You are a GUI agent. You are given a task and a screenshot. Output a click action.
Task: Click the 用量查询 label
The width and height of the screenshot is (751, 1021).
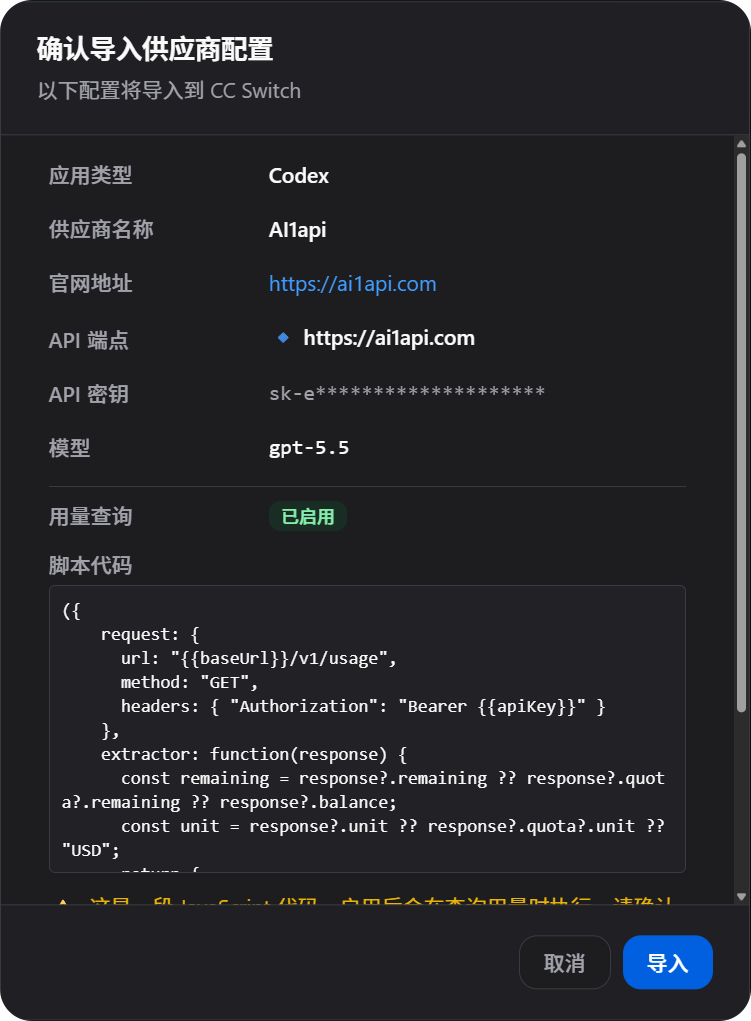pyautogui.click(x=91, y=517)
